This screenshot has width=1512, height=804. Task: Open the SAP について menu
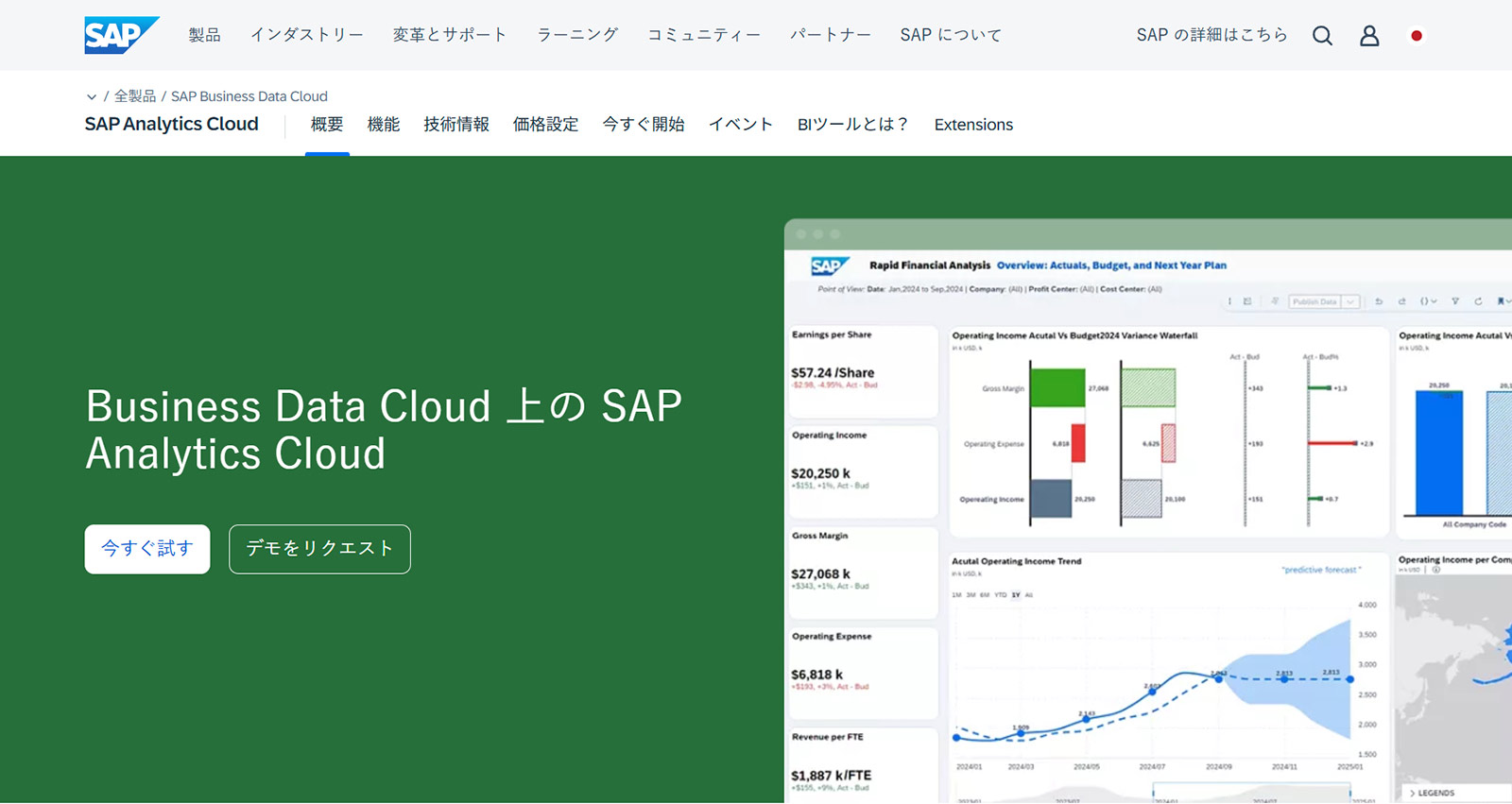(951, 35)
